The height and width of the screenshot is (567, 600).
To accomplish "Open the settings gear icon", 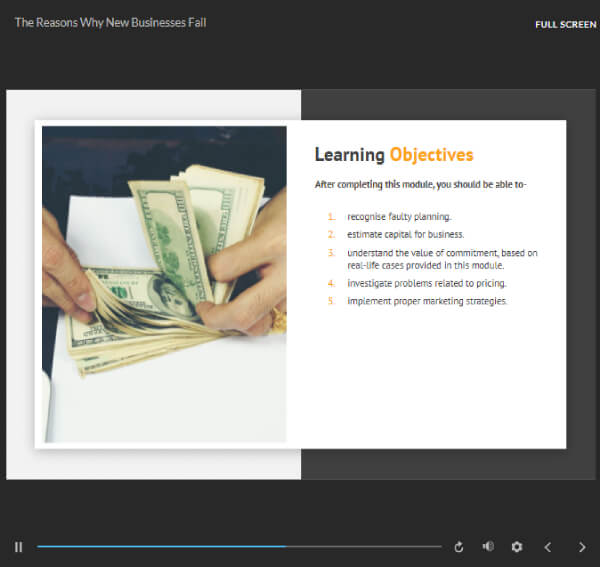I will pos(517,547).
